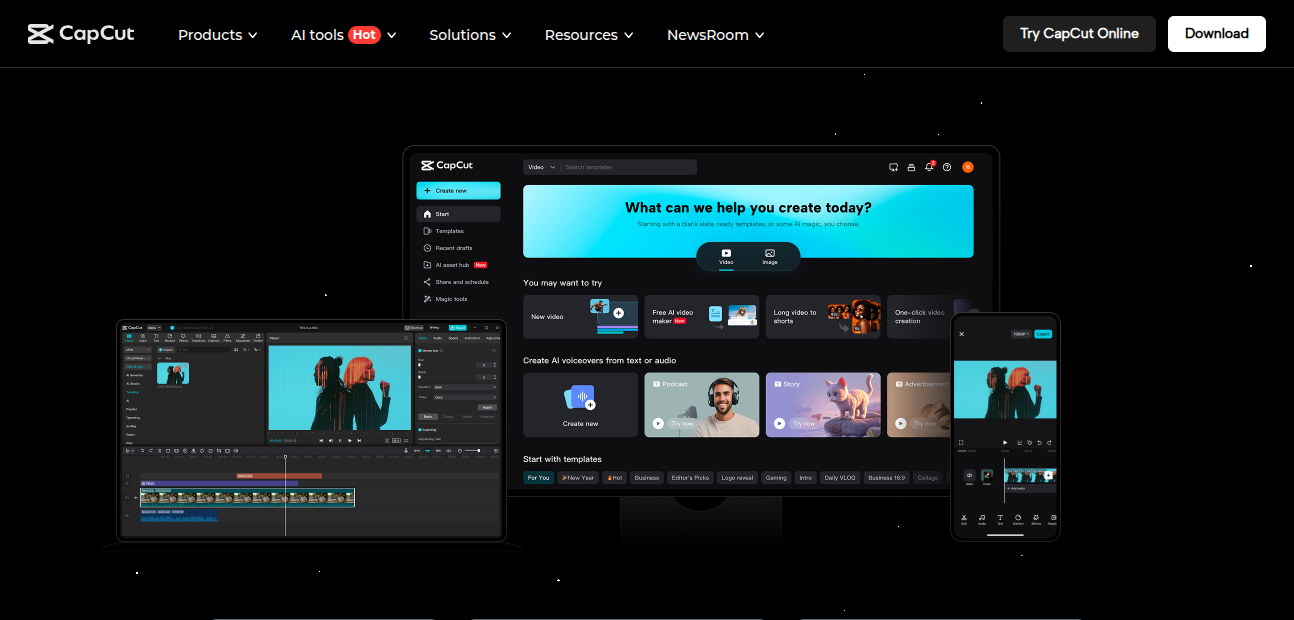Open the Solutions dropdown menu
The height and width of the screenshot is (620, 1294).
click(x=470, y=35)
